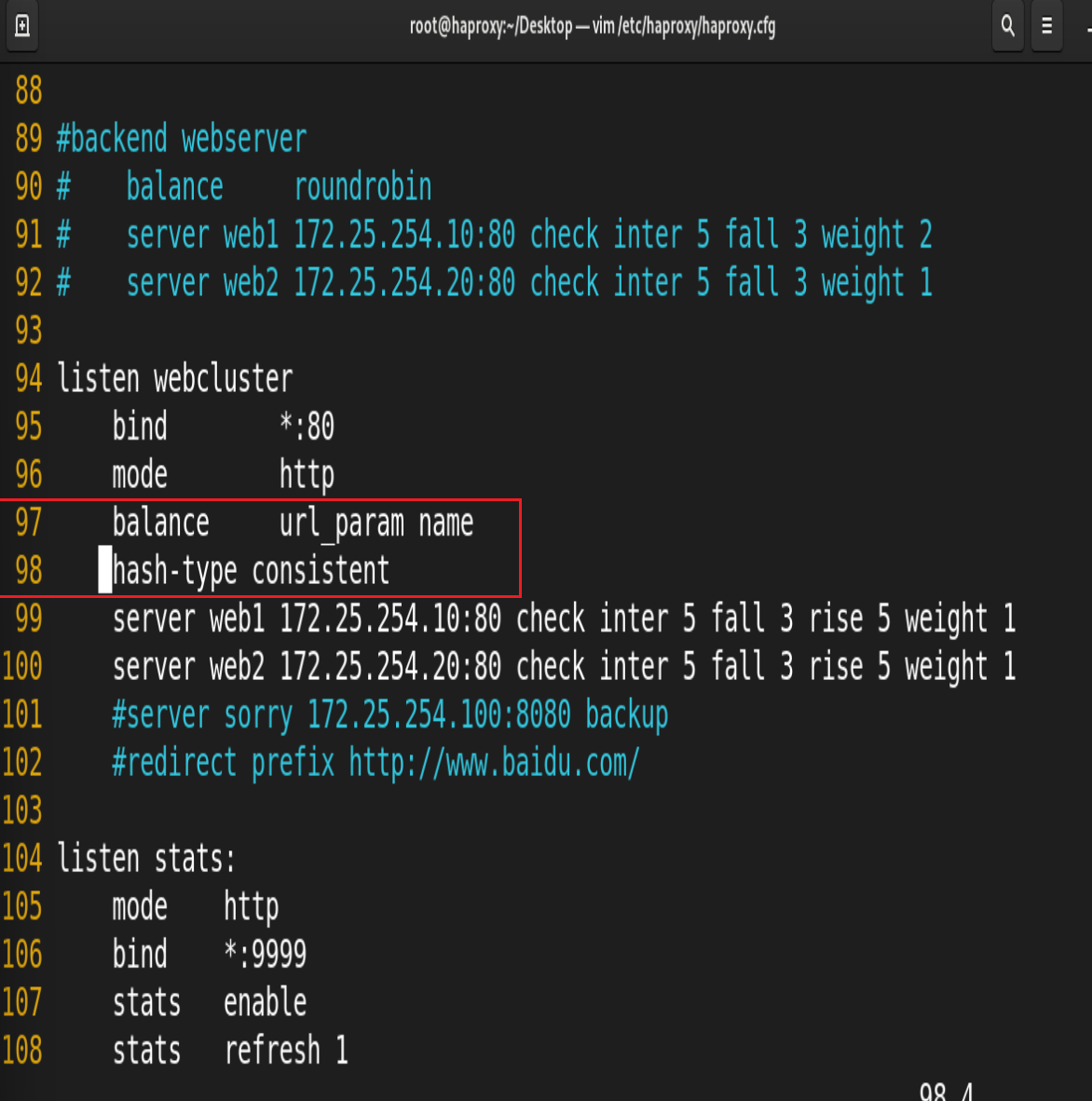1092x1101 pixels.
Task: Click 'bind' on line 95
Action: click(x=140, y=427)
